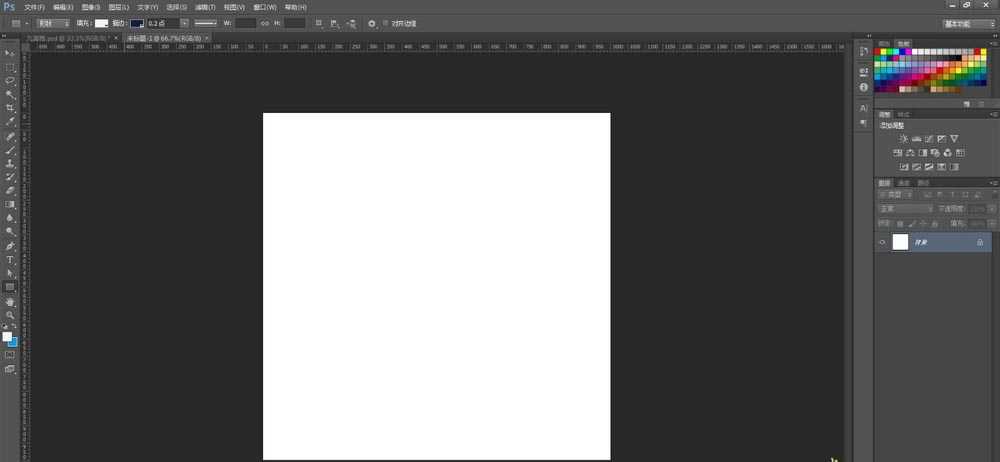Enable the 对齐边缘 checkbox
The width and height of the screenshot is (1000, 462).
[x=386, y=23]
